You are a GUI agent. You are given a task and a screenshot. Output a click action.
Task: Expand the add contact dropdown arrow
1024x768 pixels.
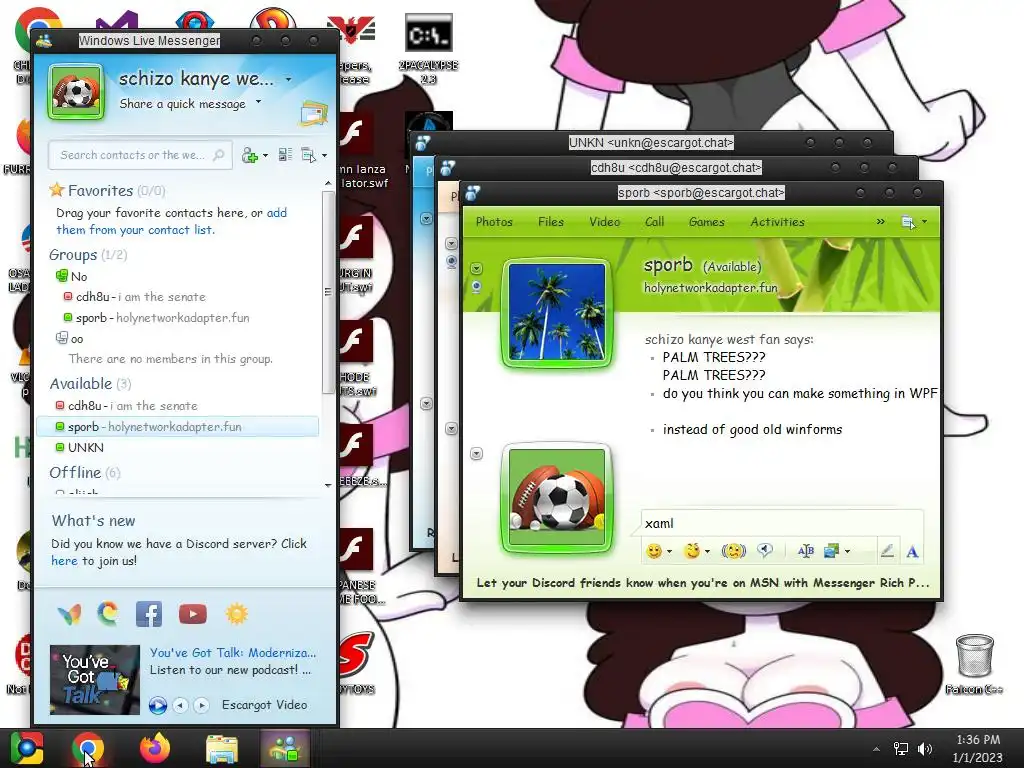[265, 155]
